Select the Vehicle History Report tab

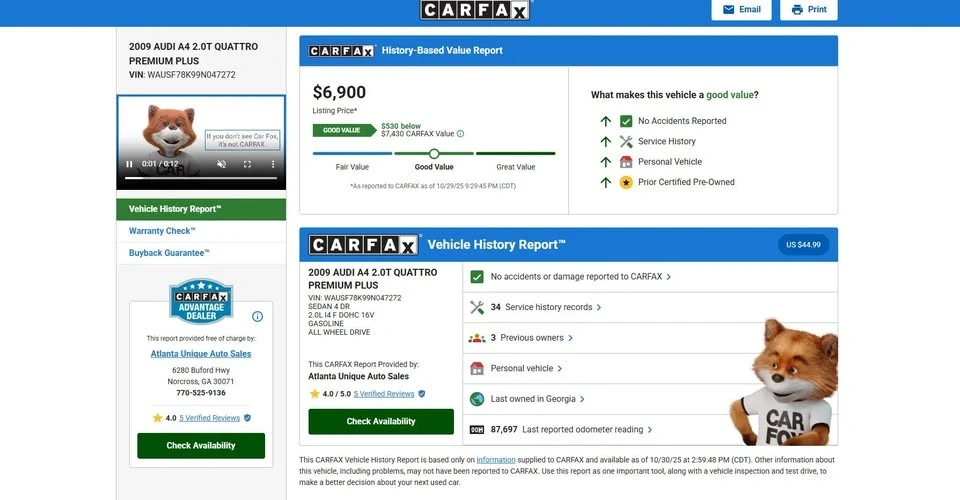coord(201,209)
